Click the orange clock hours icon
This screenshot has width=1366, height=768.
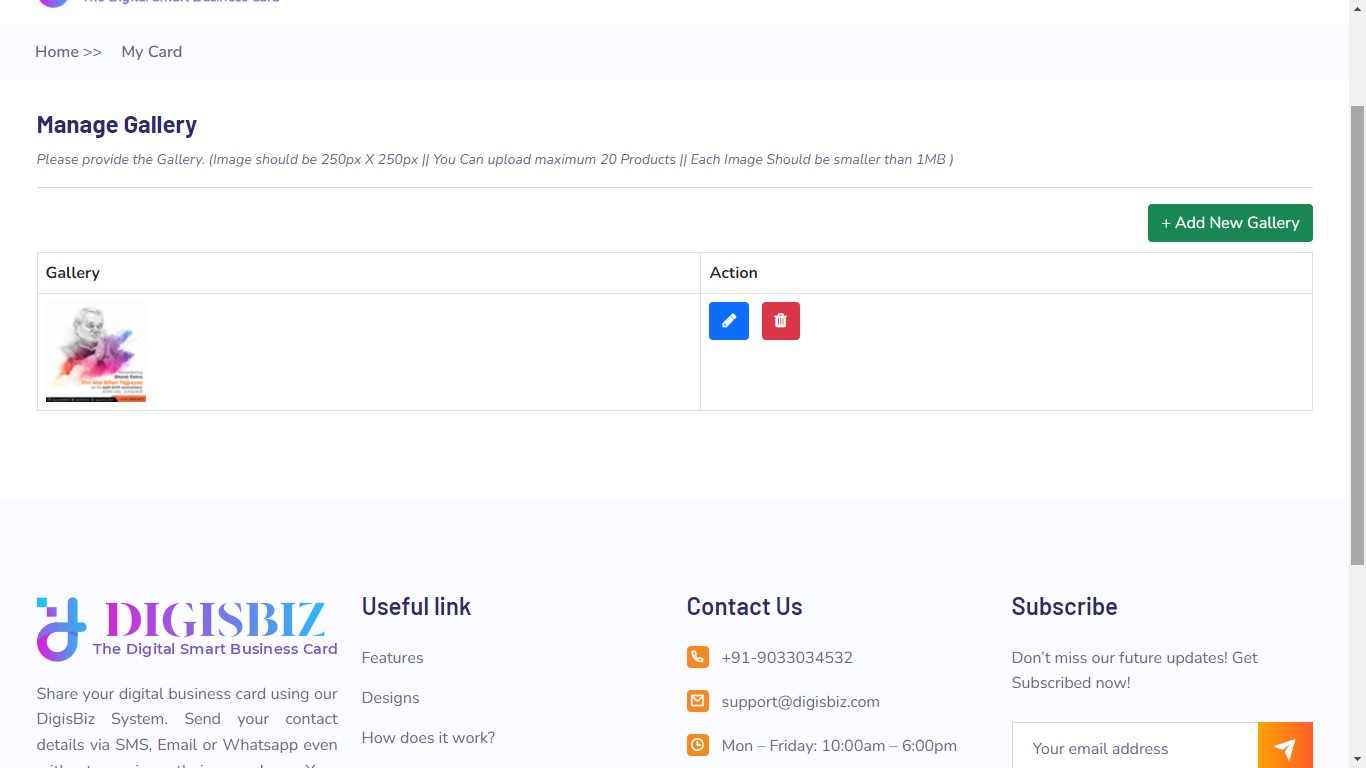coord(698,745)
